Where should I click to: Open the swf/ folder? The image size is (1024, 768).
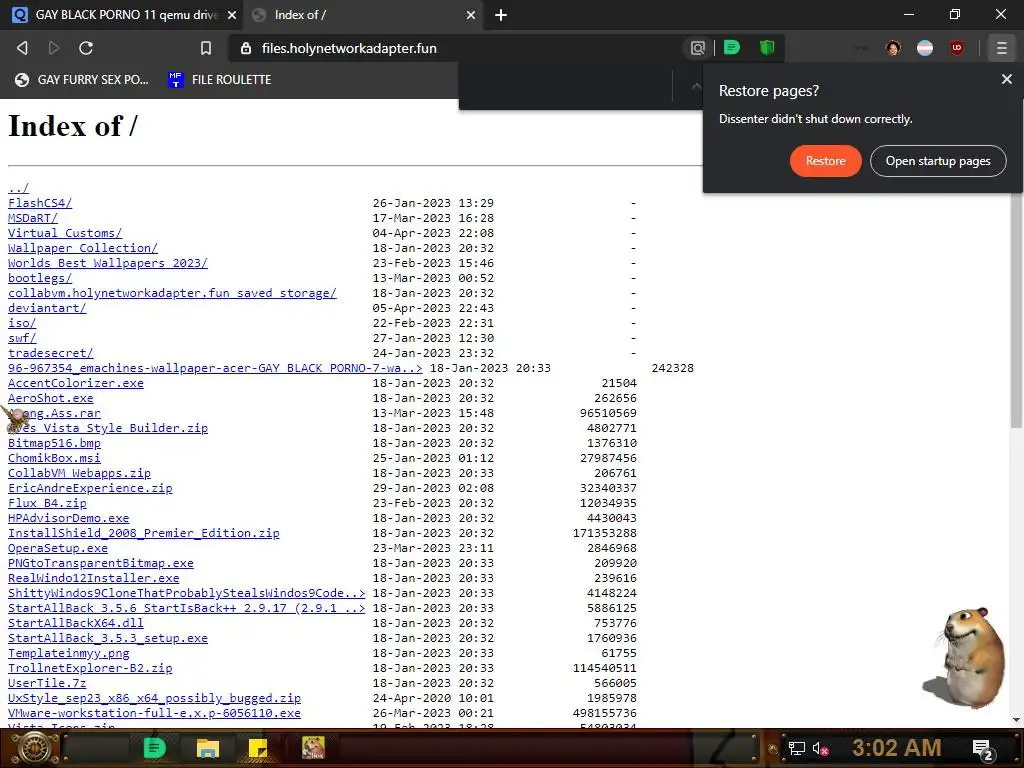tap(22, 338)
